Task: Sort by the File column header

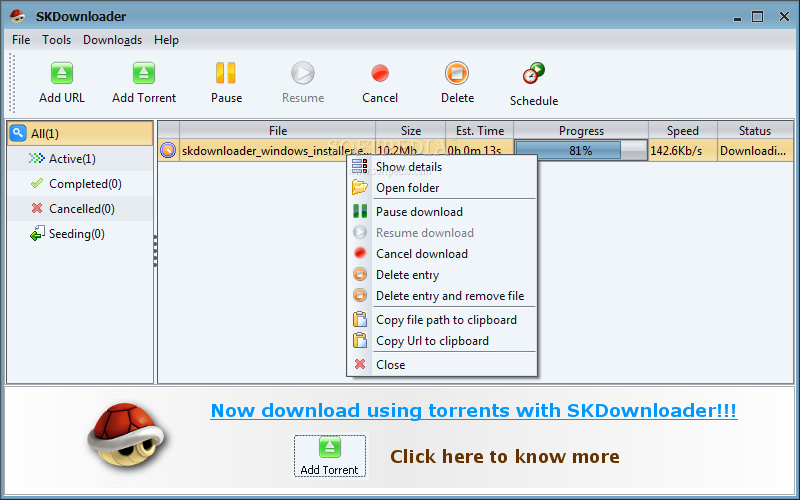Action: 278,131
